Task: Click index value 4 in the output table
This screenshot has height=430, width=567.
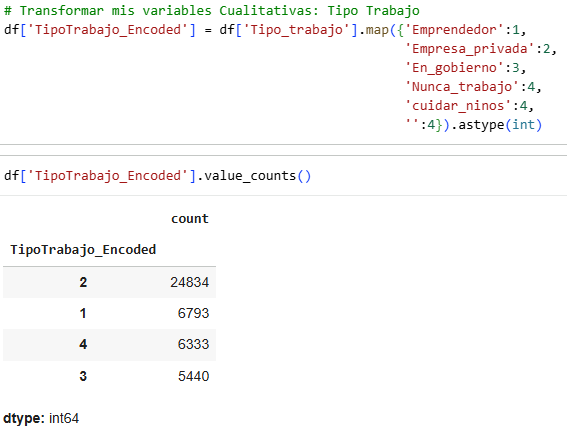Action: 83,344
